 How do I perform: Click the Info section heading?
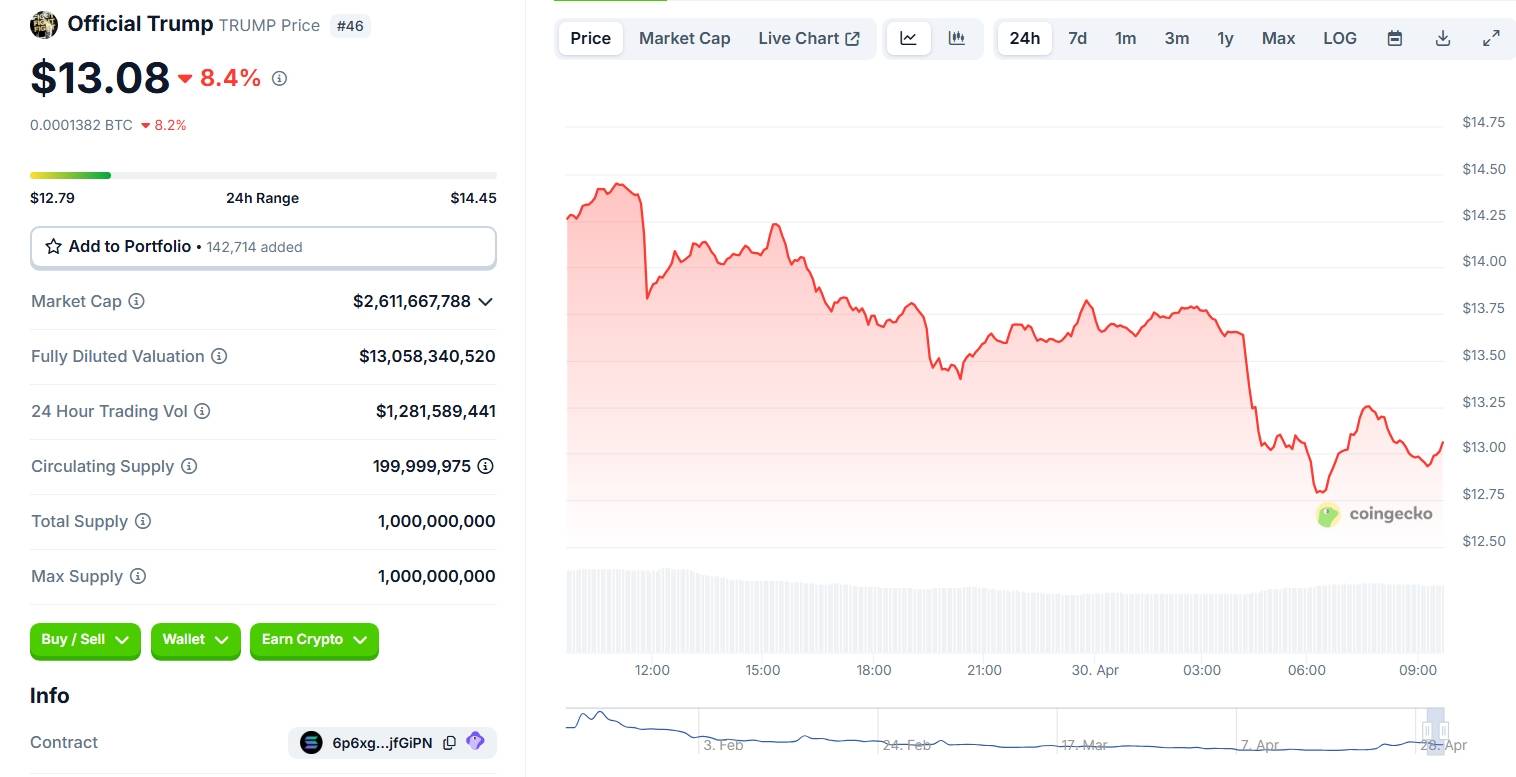point(50,695)
